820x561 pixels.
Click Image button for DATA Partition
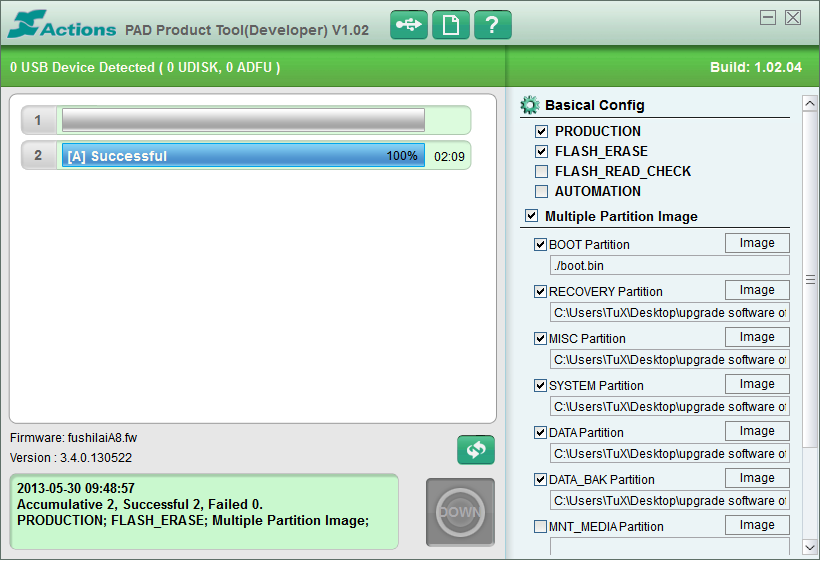click(x=757, y=431)
